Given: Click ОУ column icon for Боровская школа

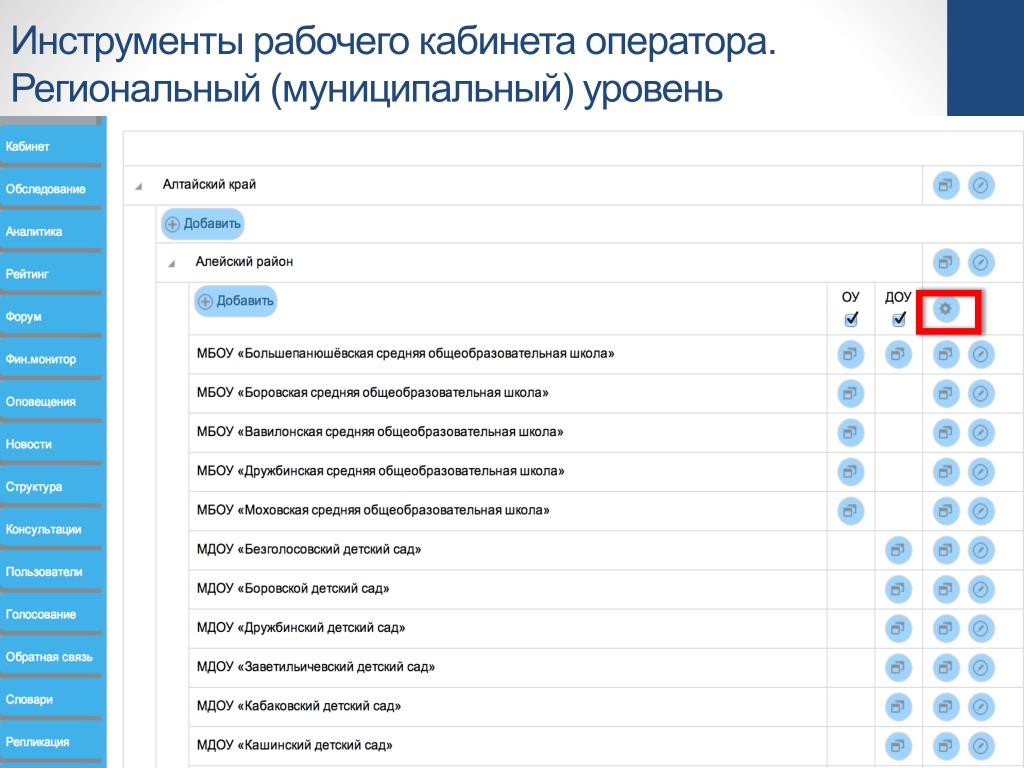Looking at the screenshot, I should tap(850, 394).
